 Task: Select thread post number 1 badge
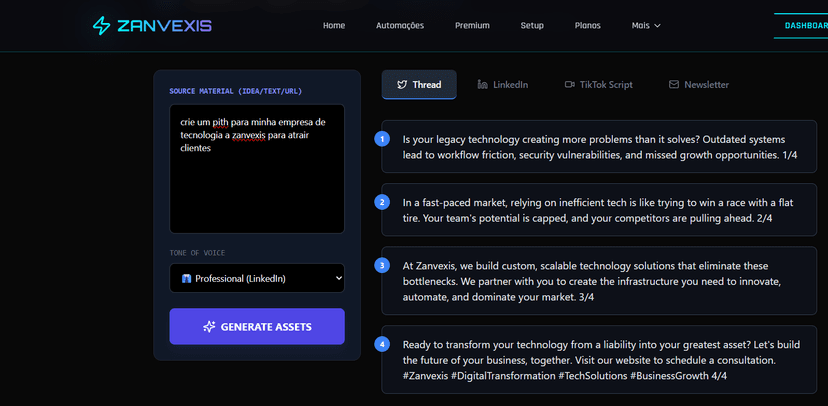382,139
